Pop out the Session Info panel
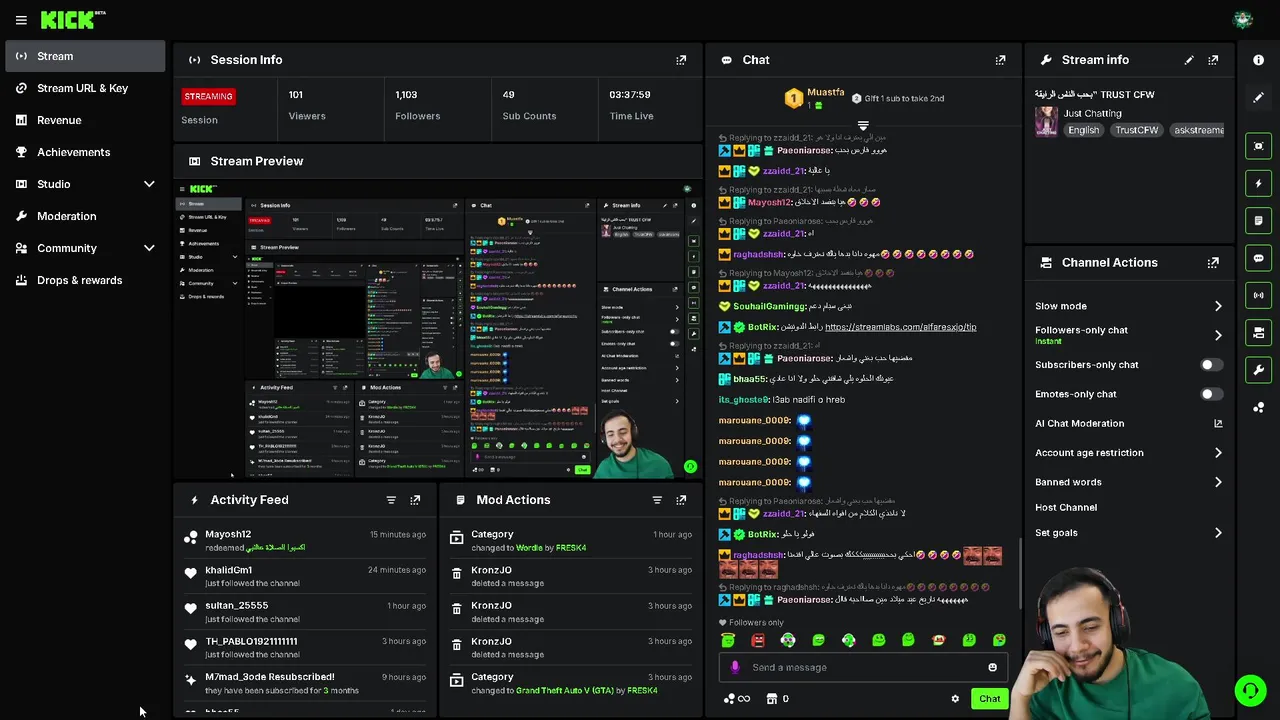1280x720 pixels. 681,60
